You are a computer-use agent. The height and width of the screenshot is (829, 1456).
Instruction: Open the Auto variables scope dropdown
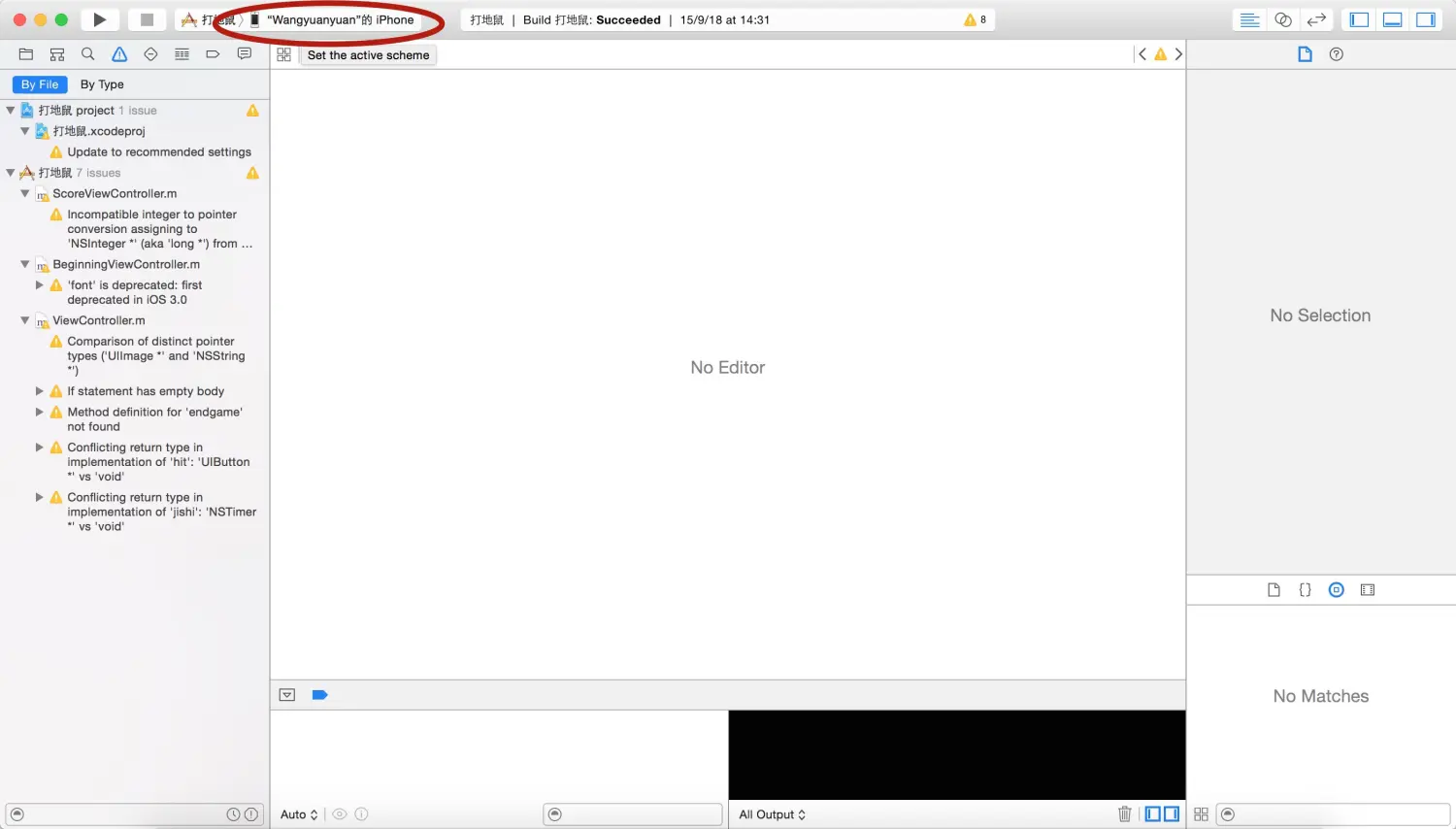299,814
